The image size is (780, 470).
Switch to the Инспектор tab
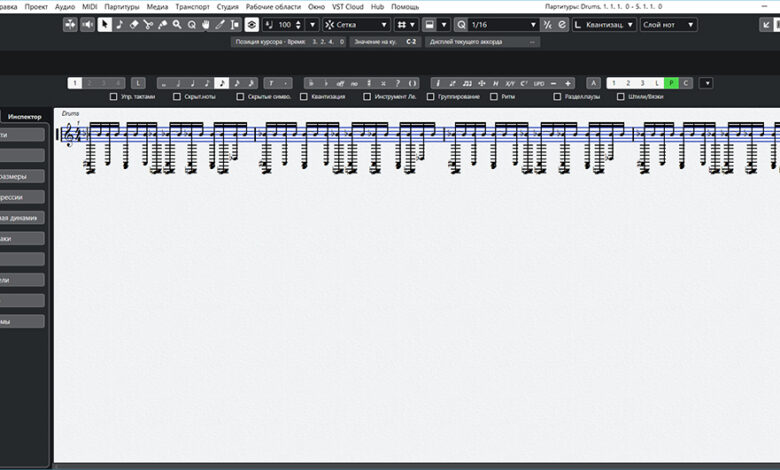pyautogui.click(x=24, y=116)
